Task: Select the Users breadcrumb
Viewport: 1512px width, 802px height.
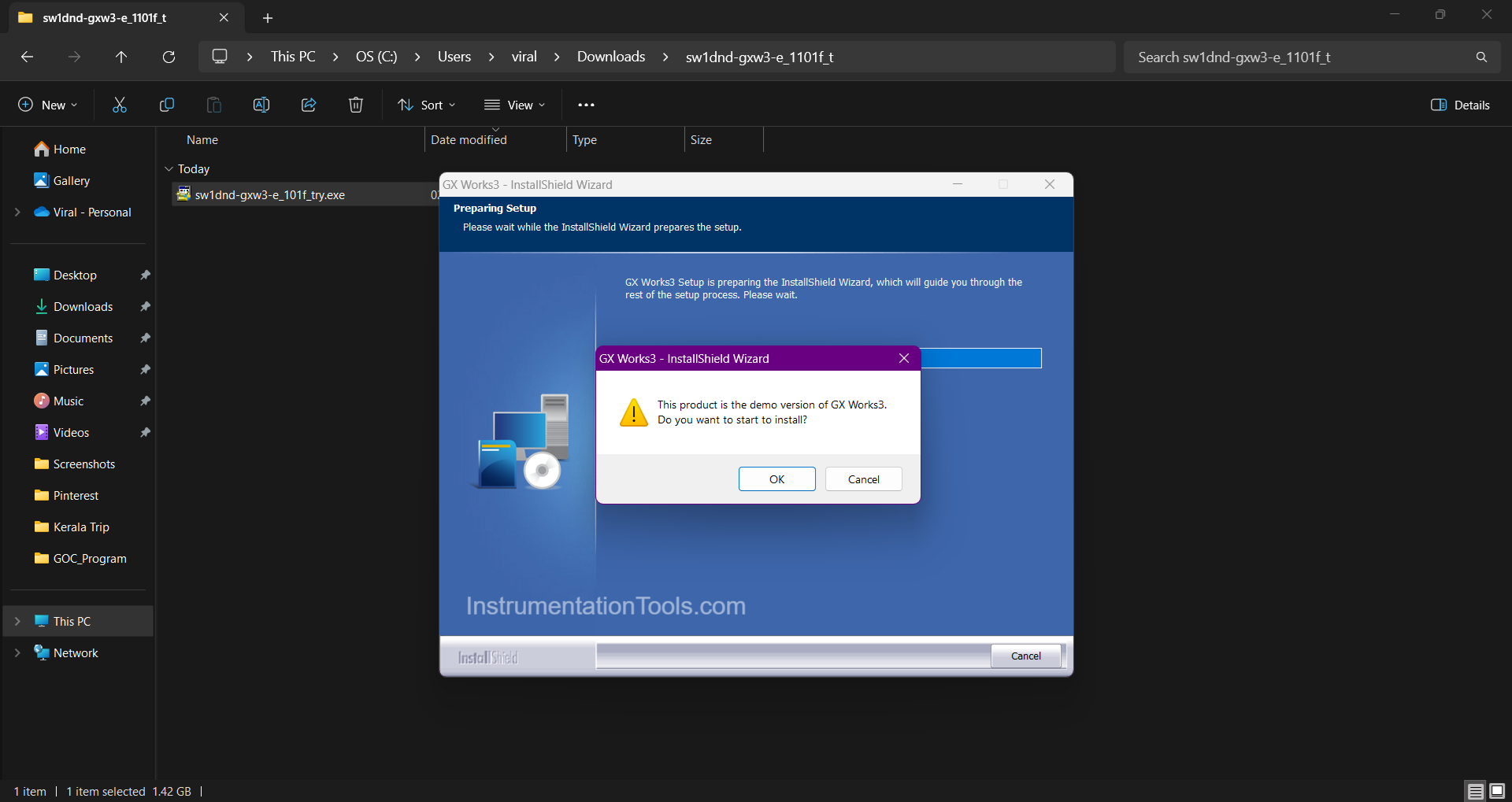Action: point(454,57)
